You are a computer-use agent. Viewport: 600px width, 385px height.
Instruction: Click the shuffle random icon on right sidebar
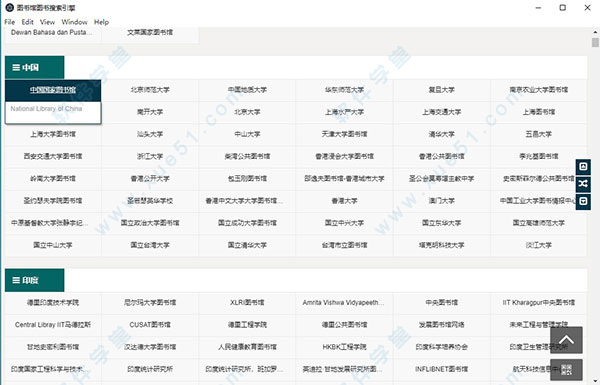click(583, 184)
